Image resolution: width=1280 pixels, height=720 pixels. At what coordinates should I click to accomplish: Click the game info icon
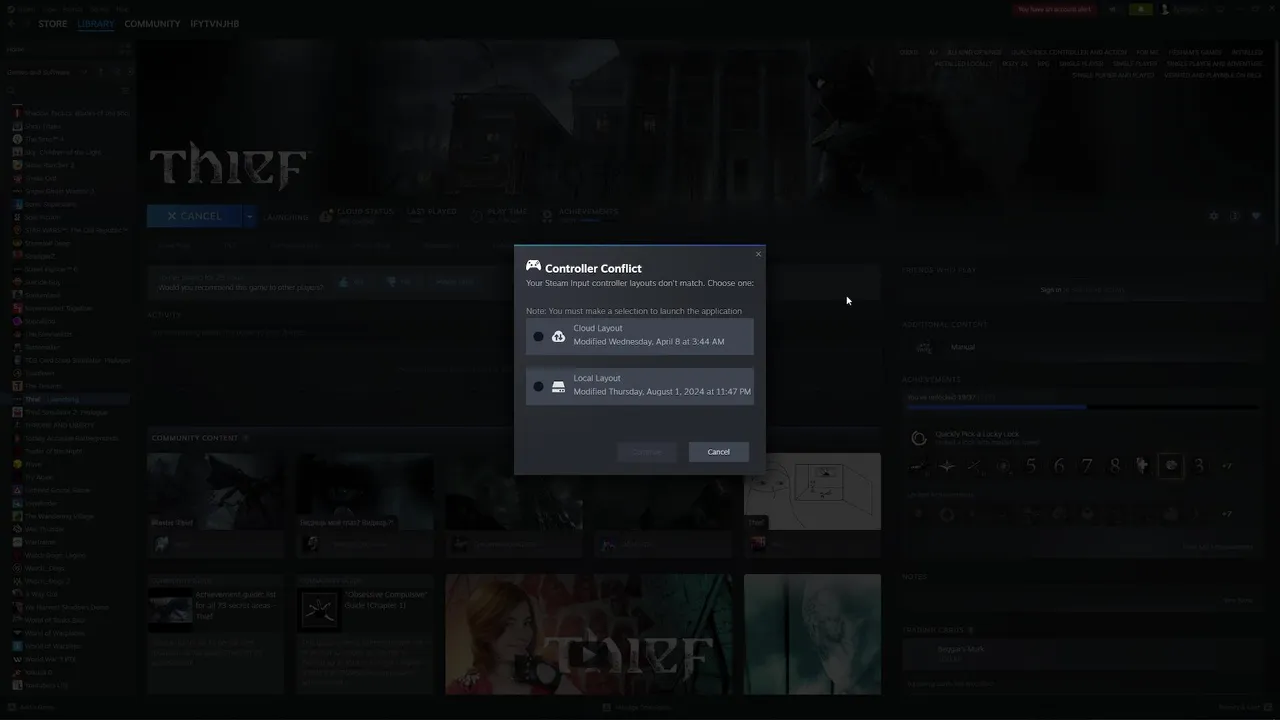[x=1235, y=216]
